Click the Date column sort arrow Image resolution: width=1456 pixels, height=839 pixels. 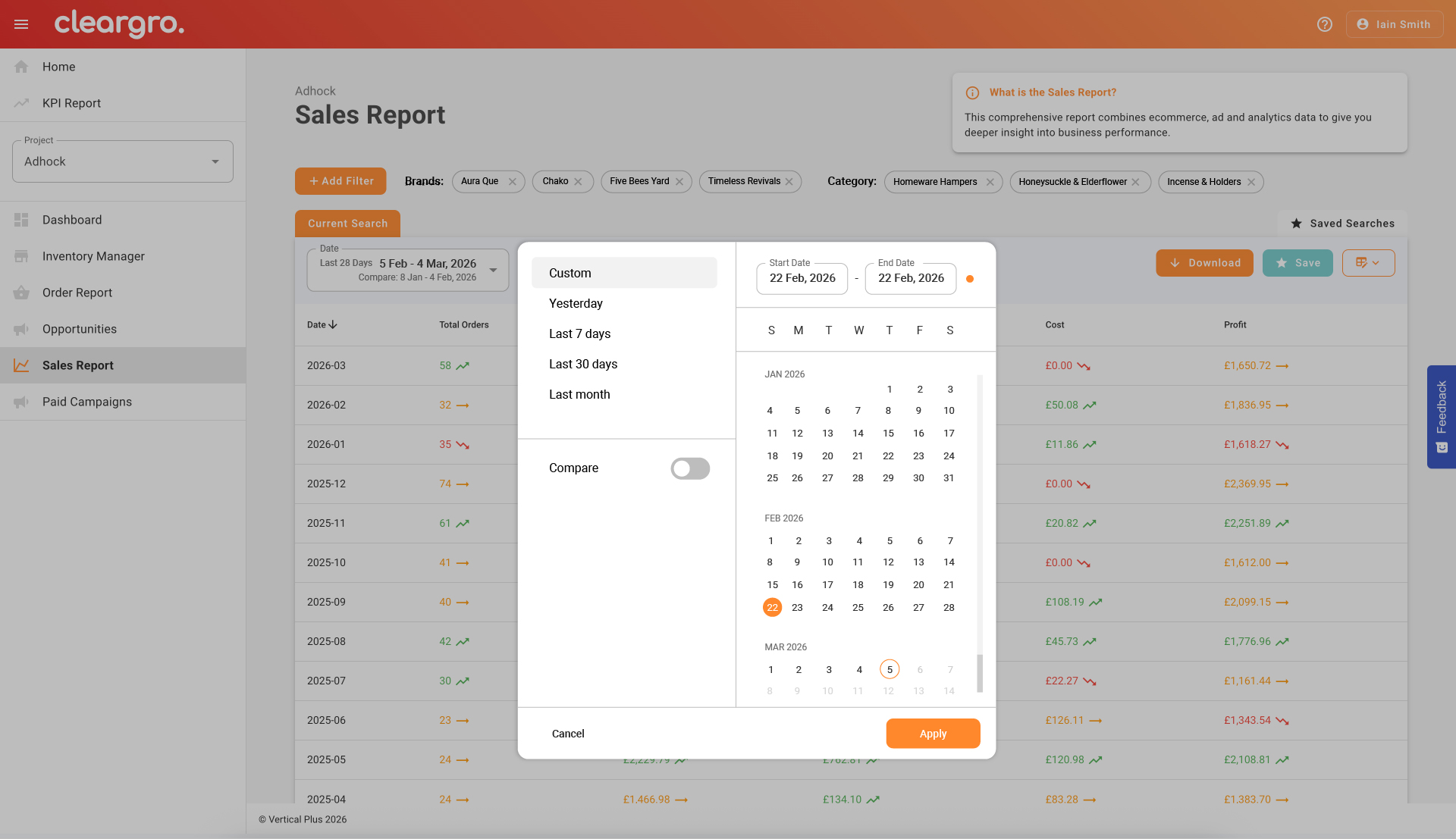333,324
